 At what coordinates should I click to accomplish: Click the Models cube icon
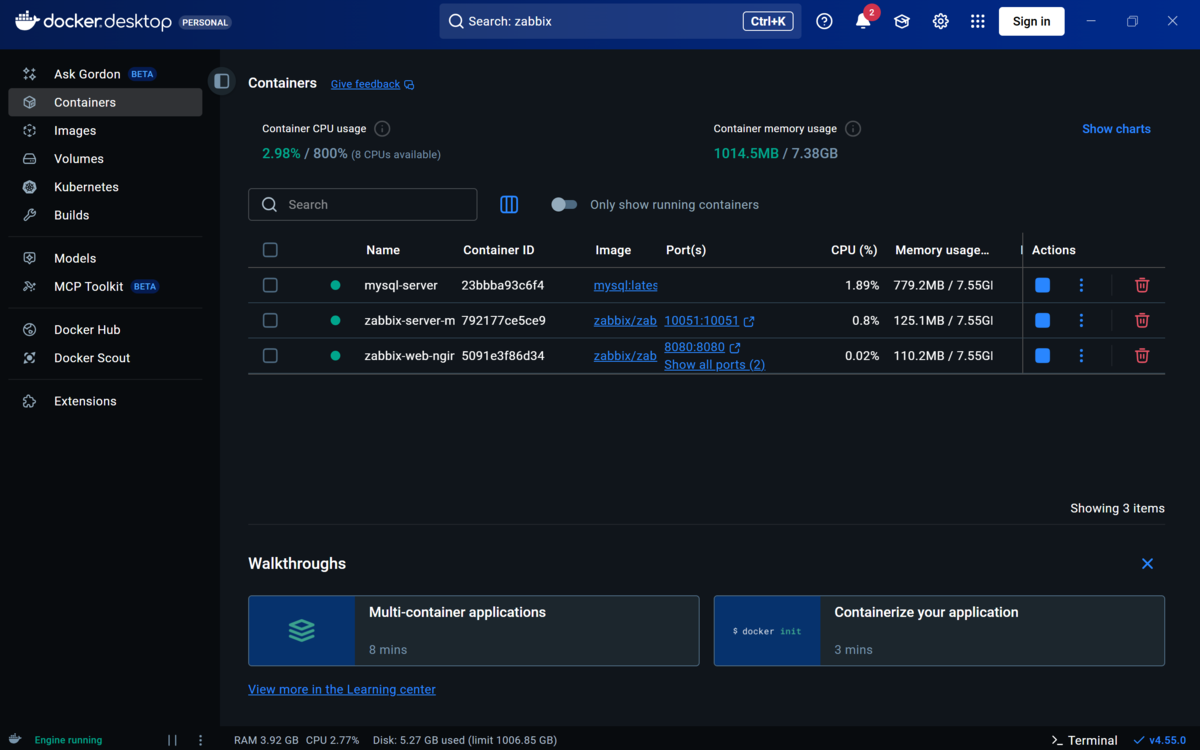click(30, 258)
